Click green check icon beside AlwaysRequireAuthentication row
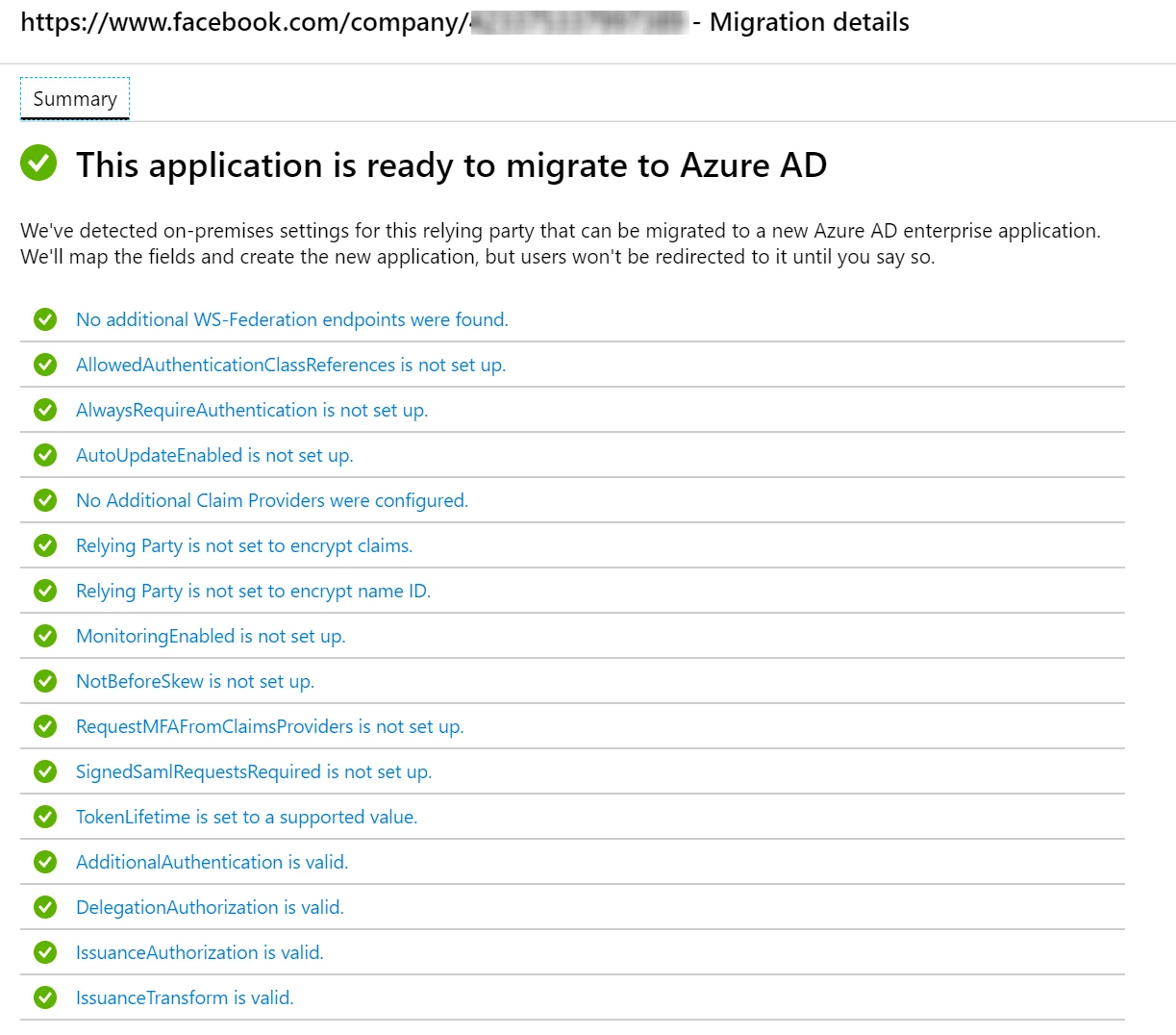Viewport: 1176px width, 1035px height. coord(45,410)
